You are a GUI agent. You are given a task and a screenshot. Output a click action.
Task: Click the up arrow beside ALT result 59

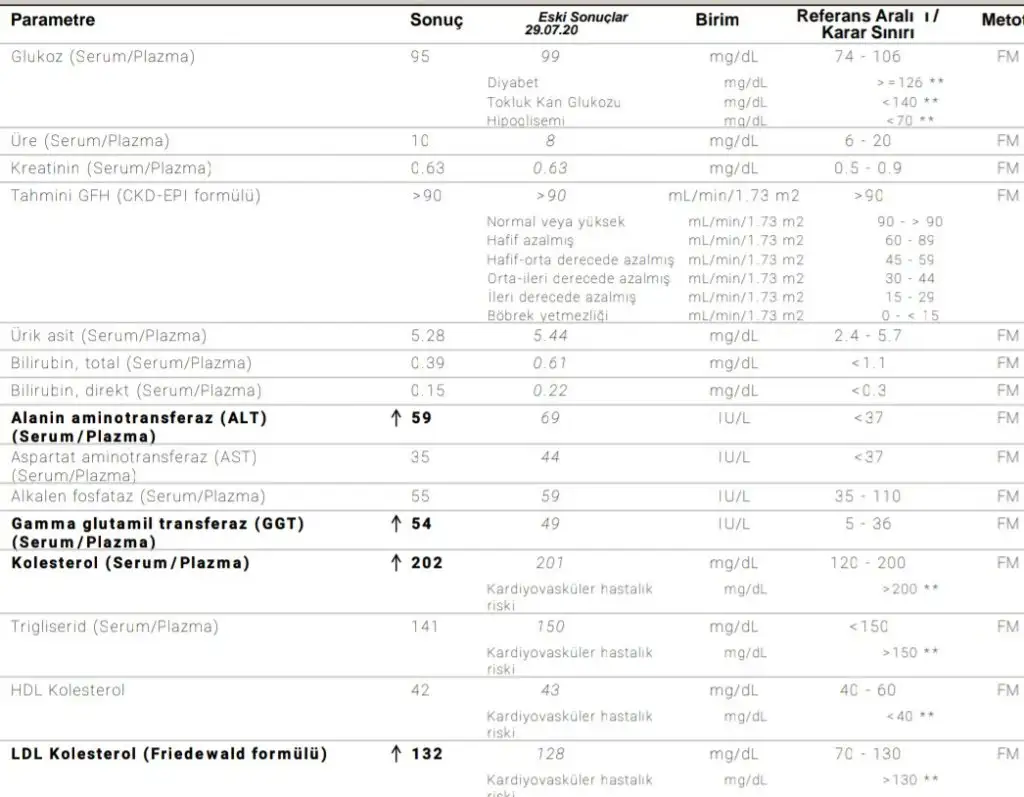pos(396,418)
